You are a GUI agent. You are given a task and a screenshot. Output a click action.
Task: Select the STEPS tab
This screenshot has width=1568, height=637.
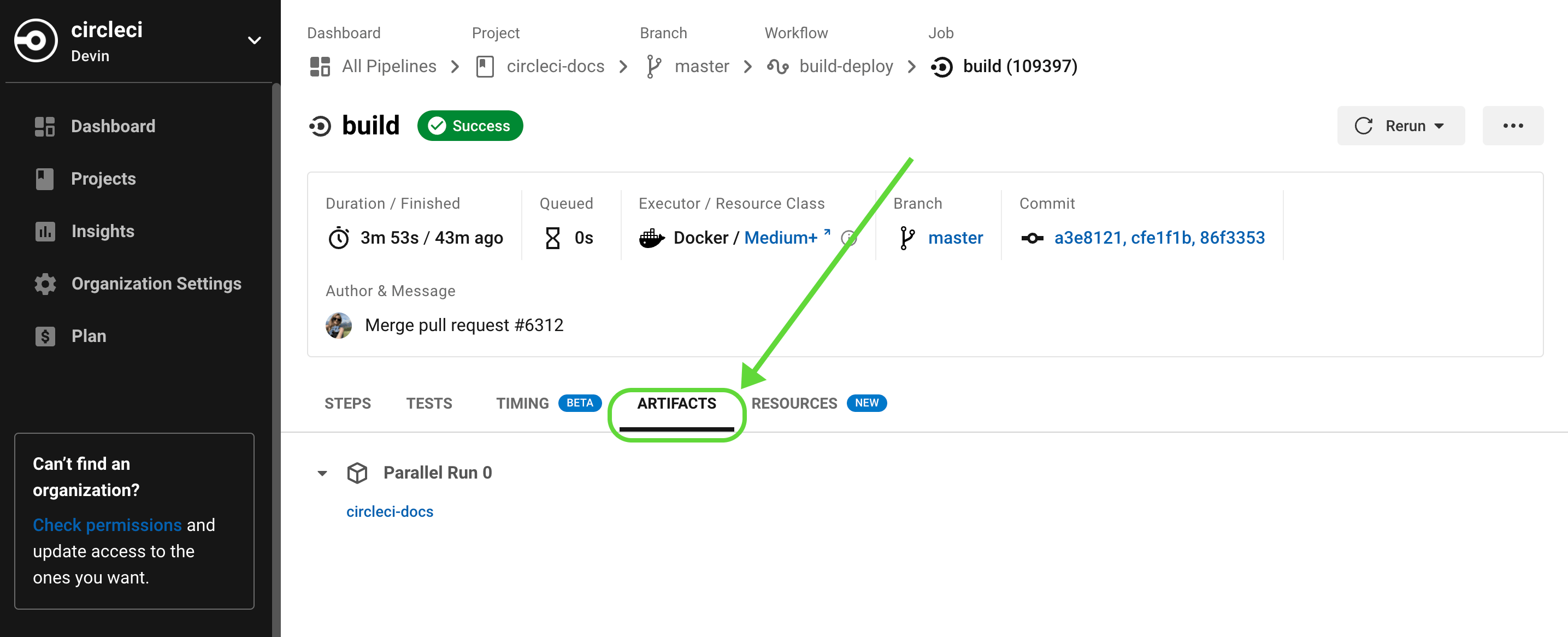(348, 403)
